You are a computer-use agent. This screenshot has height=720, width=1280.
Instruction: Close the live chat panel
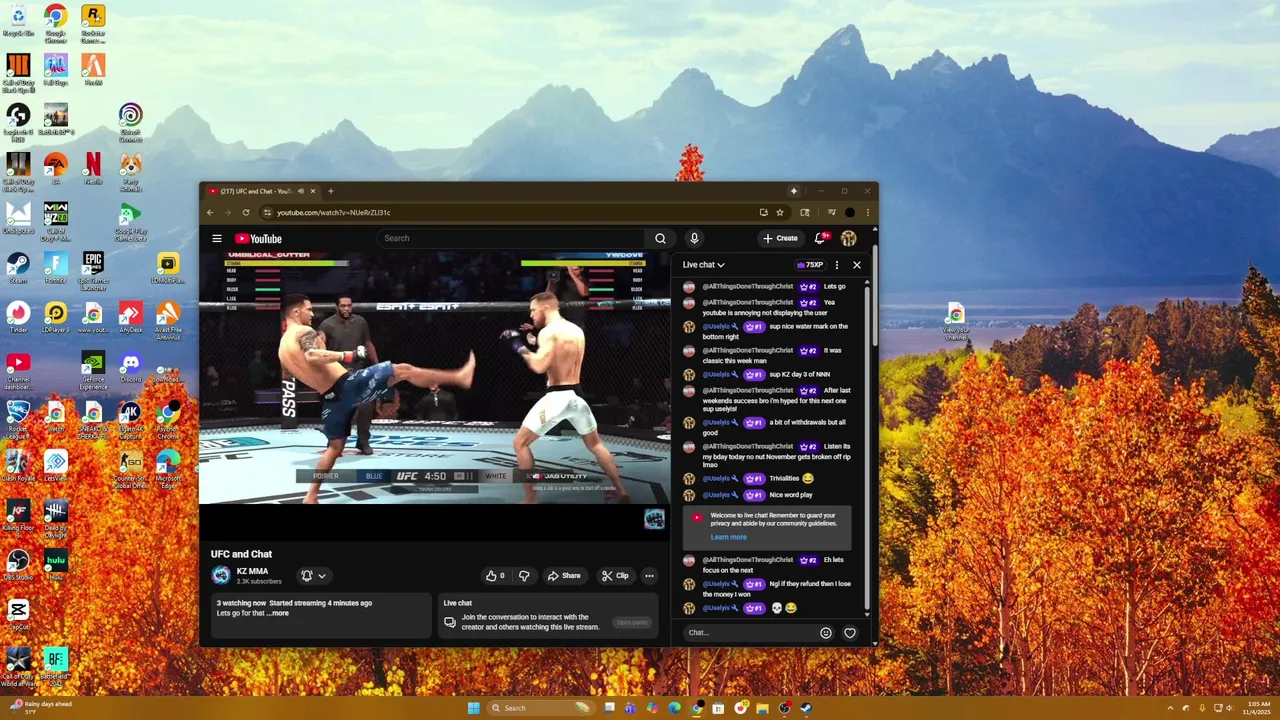pos(856,265)
